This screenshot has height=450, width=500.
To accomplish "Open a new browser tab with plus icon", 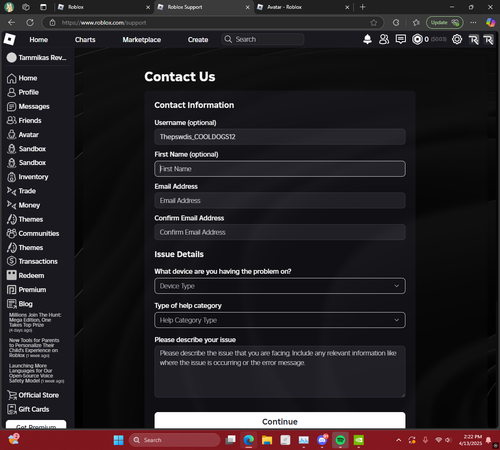I will click(x=363, y=7).
